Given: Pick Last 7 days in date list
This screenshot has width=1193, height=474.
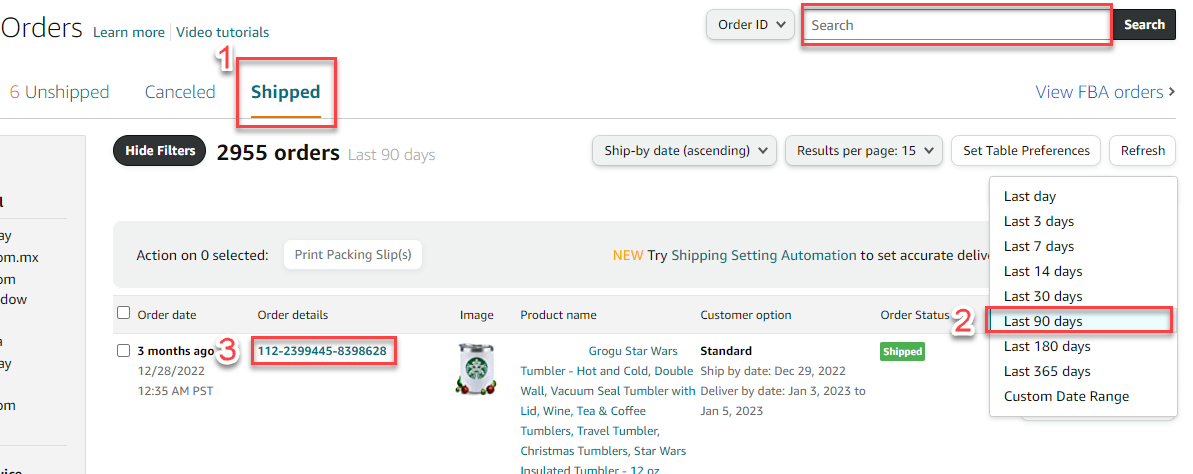Looking at the screenshot, I should pos(1039,247).
